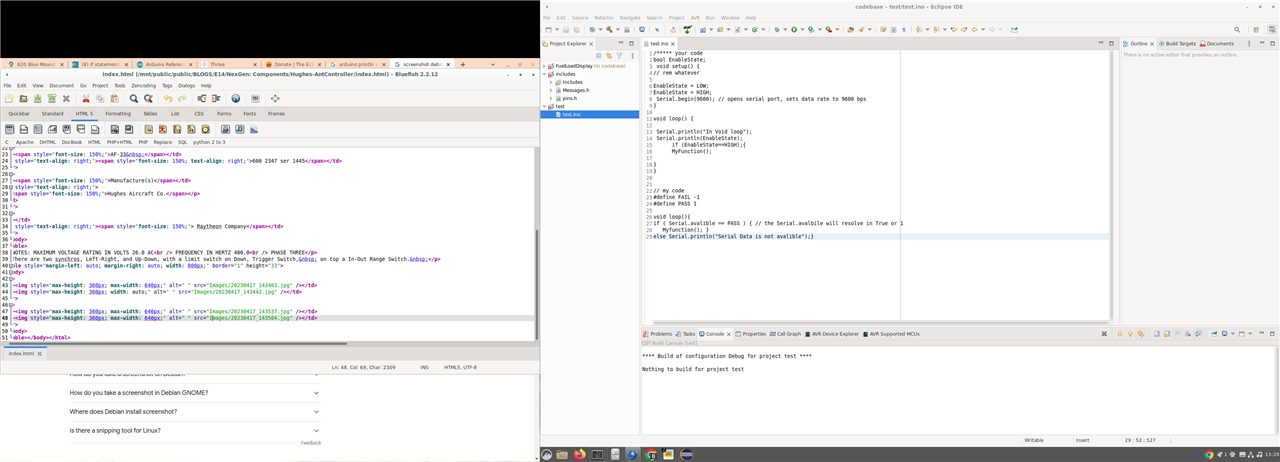The image size is (1280, 462).
Task: Click the Firefox icon in the taskbar
Action: (579, 454)
